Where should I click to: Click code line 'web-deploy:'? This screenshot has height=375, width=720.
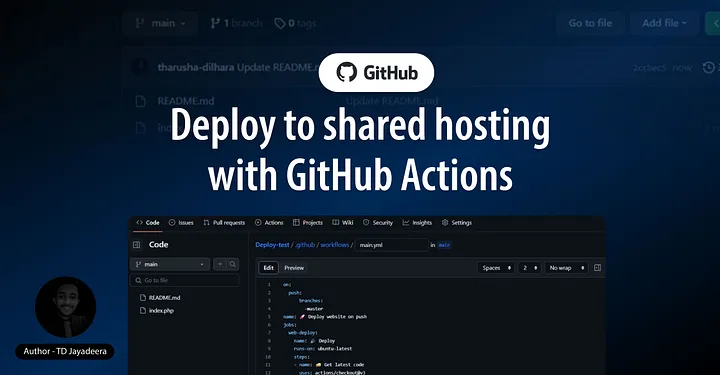303,333
